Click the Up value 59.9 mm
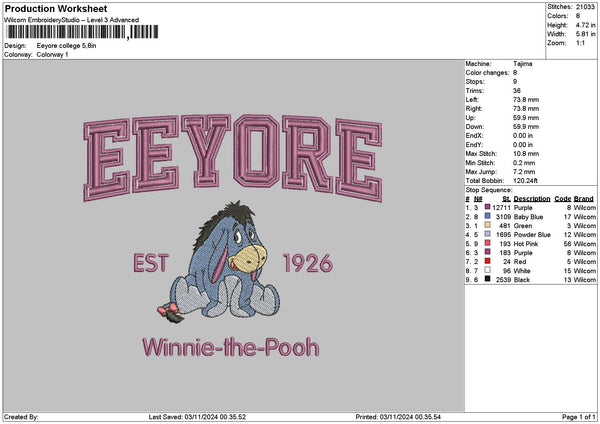This screenshot has width=600, height=424. point(526,117)
